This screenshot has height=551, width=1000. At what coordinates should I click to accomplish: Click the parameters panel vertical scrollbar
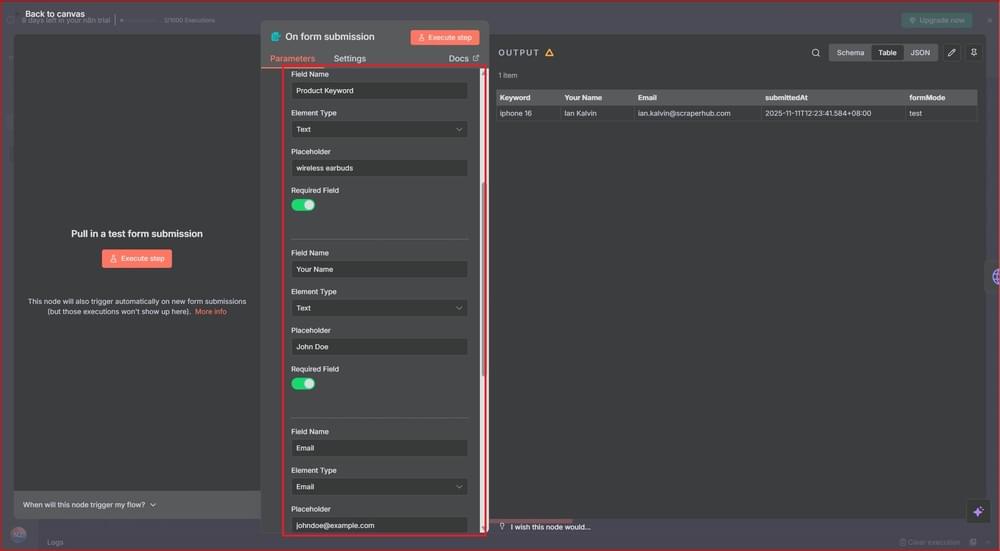(482, 280)
